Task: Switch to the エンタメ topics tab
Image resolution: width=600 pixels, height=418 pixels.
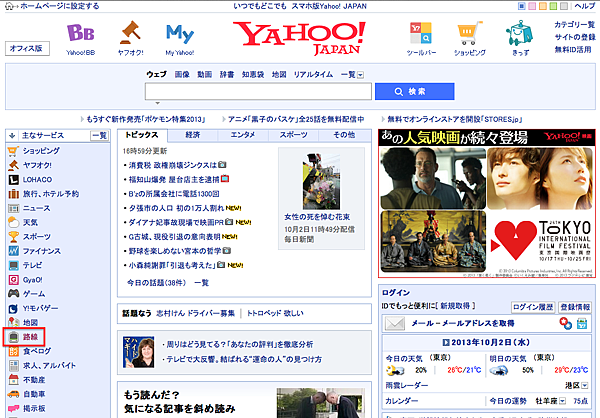Action: tap(243, 135)
